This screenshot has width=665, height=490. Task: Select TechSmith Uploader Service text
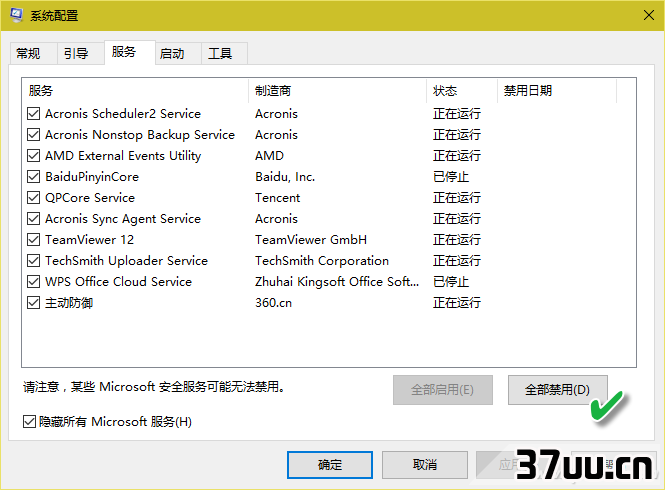pos(126,260)
